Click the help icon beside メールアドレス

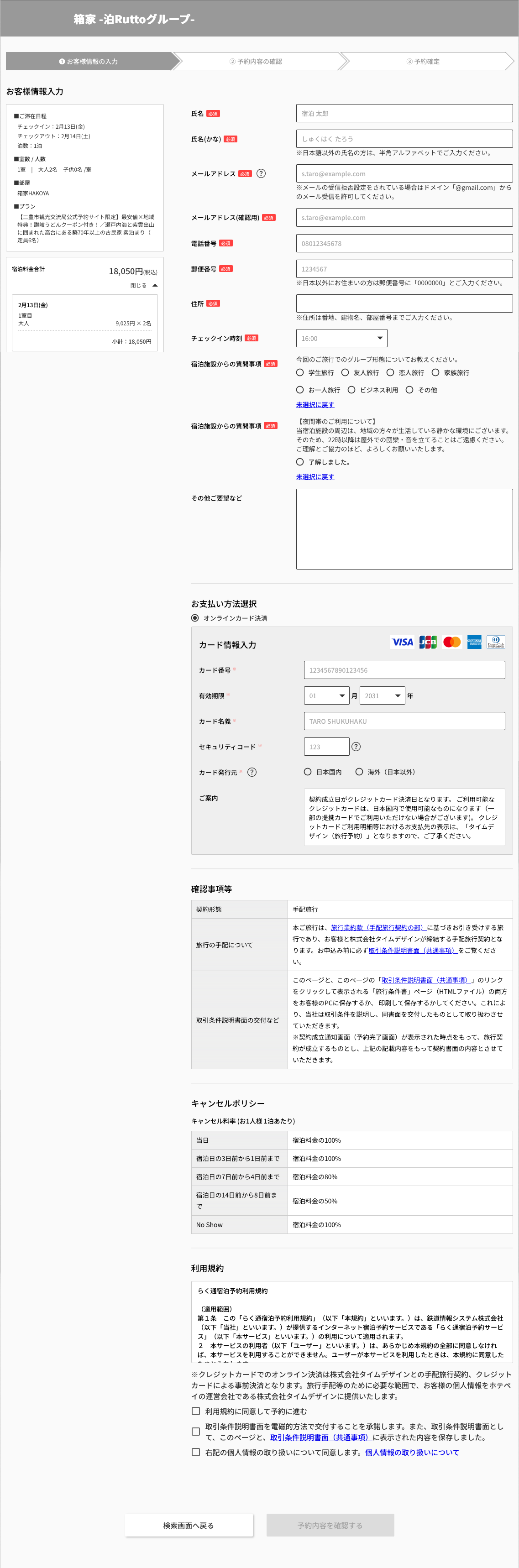click(x=261, y=173)
